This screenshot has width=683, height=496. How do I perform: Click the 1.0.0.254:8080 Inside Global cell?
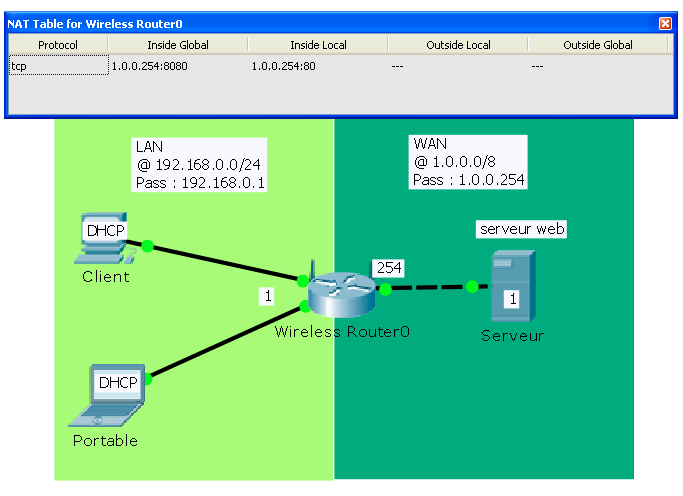click(x=150, y=65)
